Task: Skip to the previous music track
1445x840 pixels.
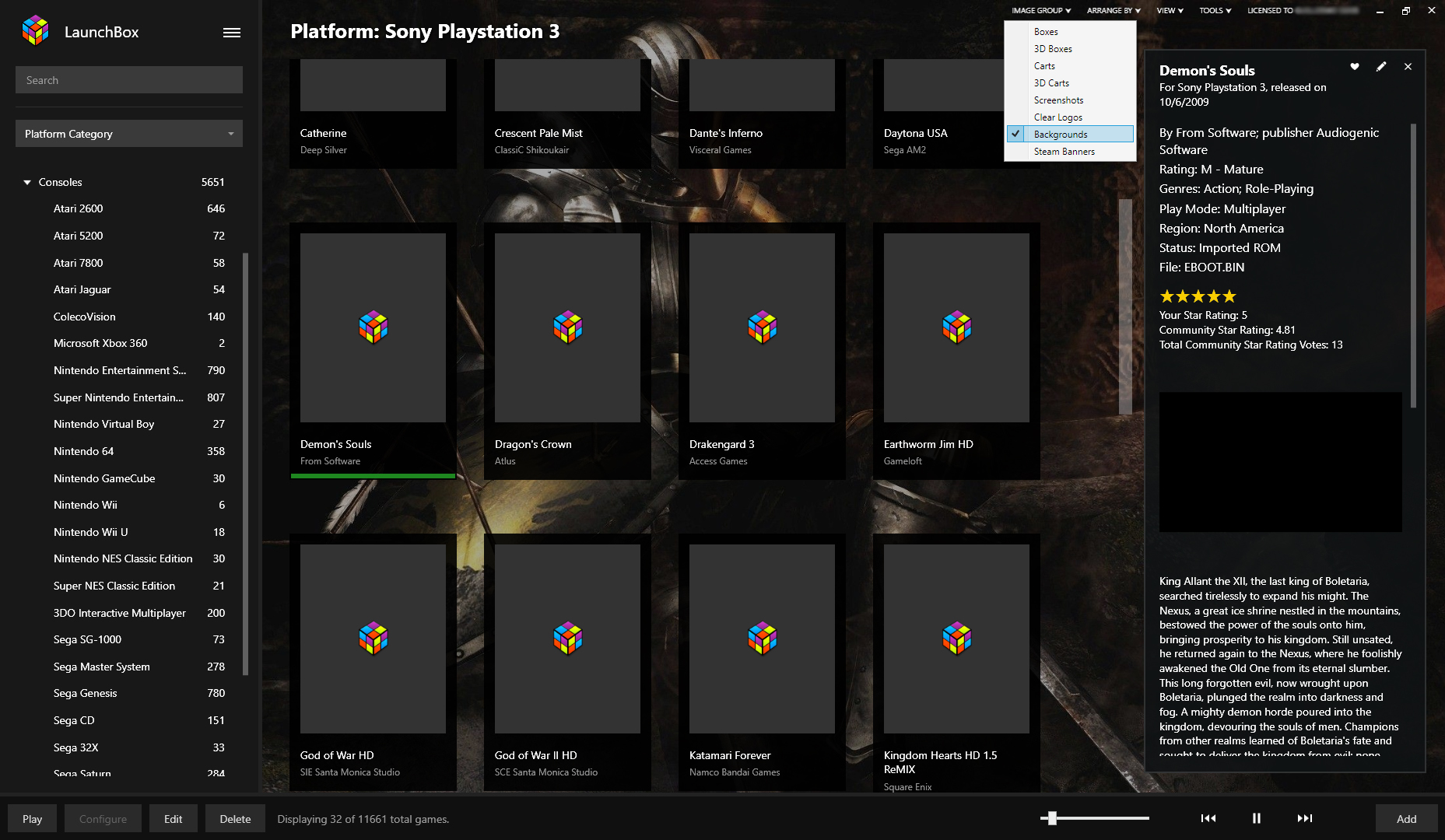Action: (1208, 818)
